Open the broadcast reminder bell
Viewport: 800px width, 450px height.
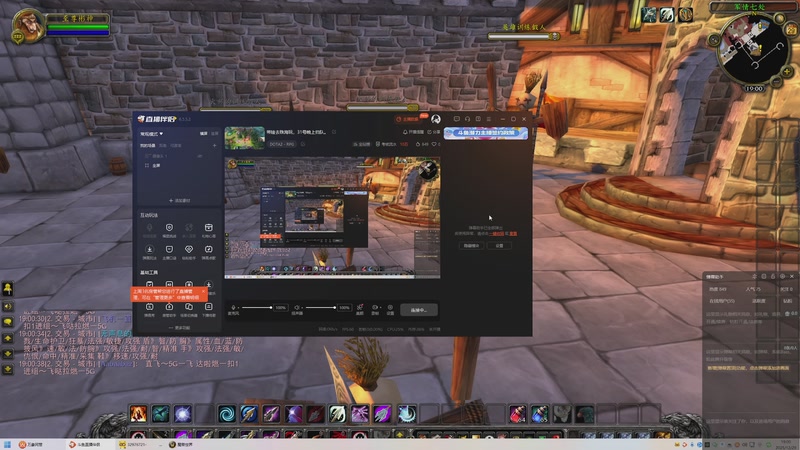[413, 132]
